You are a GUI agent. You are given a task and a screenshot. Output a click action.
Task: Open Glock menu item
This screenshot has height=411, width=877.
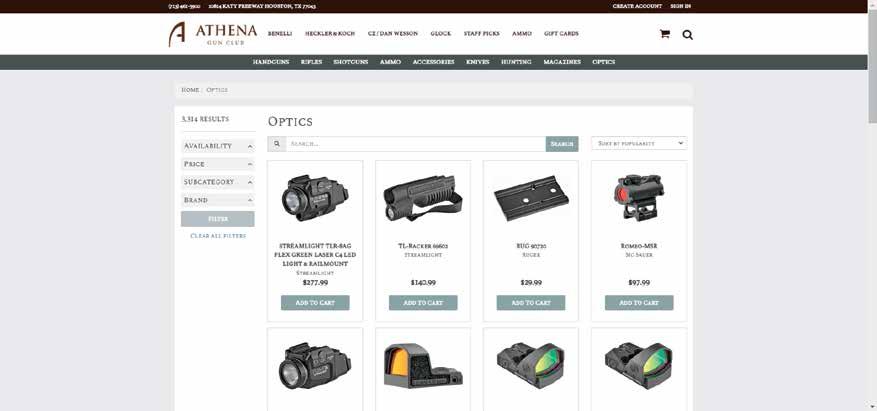[441, 34]
